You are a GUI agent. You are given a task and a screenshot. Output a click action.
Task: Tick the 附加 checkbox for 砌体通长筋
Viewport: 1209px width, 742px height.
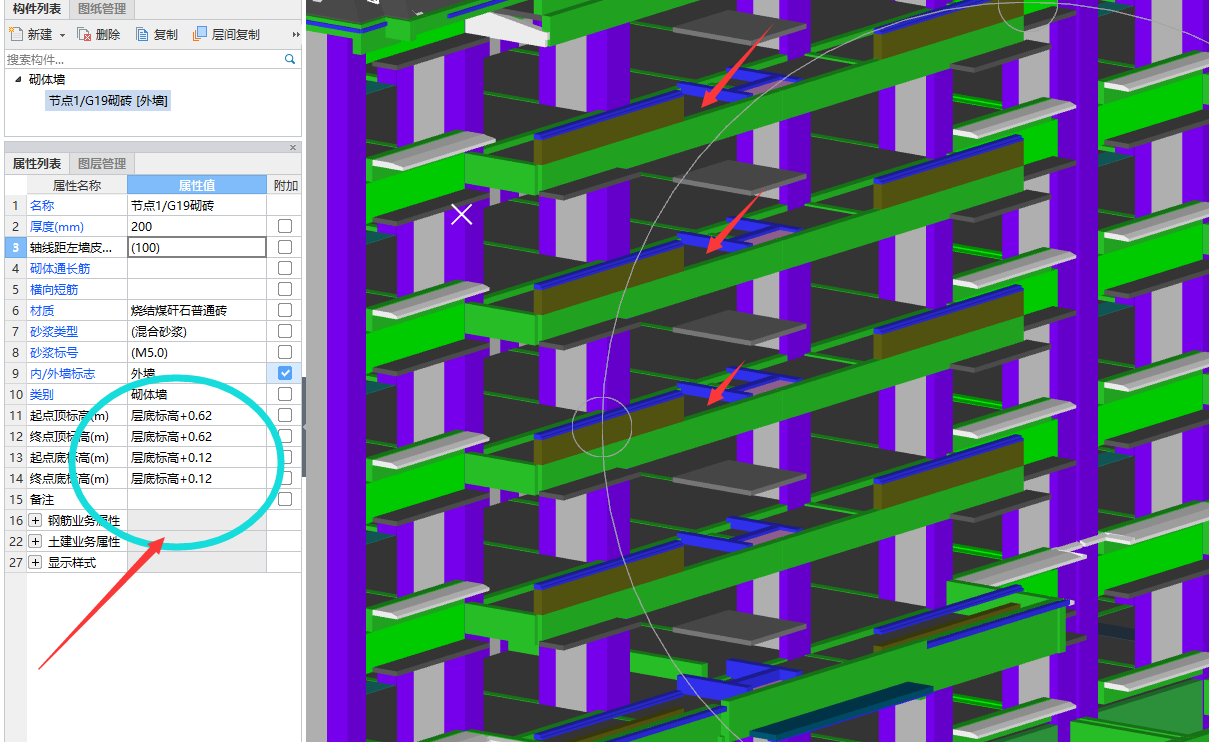pos(285,268)
